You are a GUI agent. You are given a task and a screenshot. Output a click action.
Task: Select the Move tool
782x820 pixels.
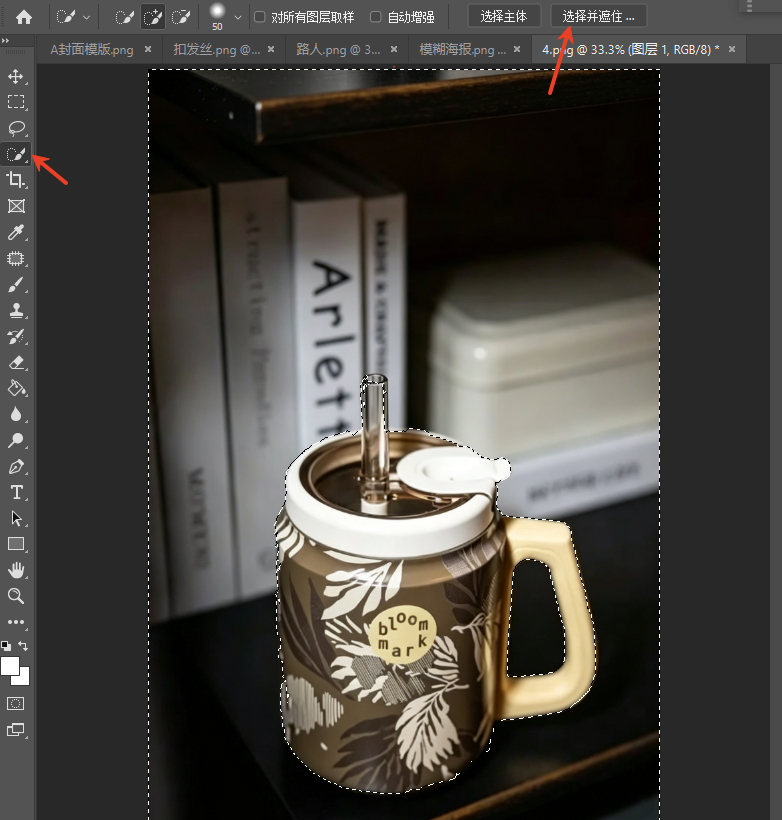tap(16, 76)
